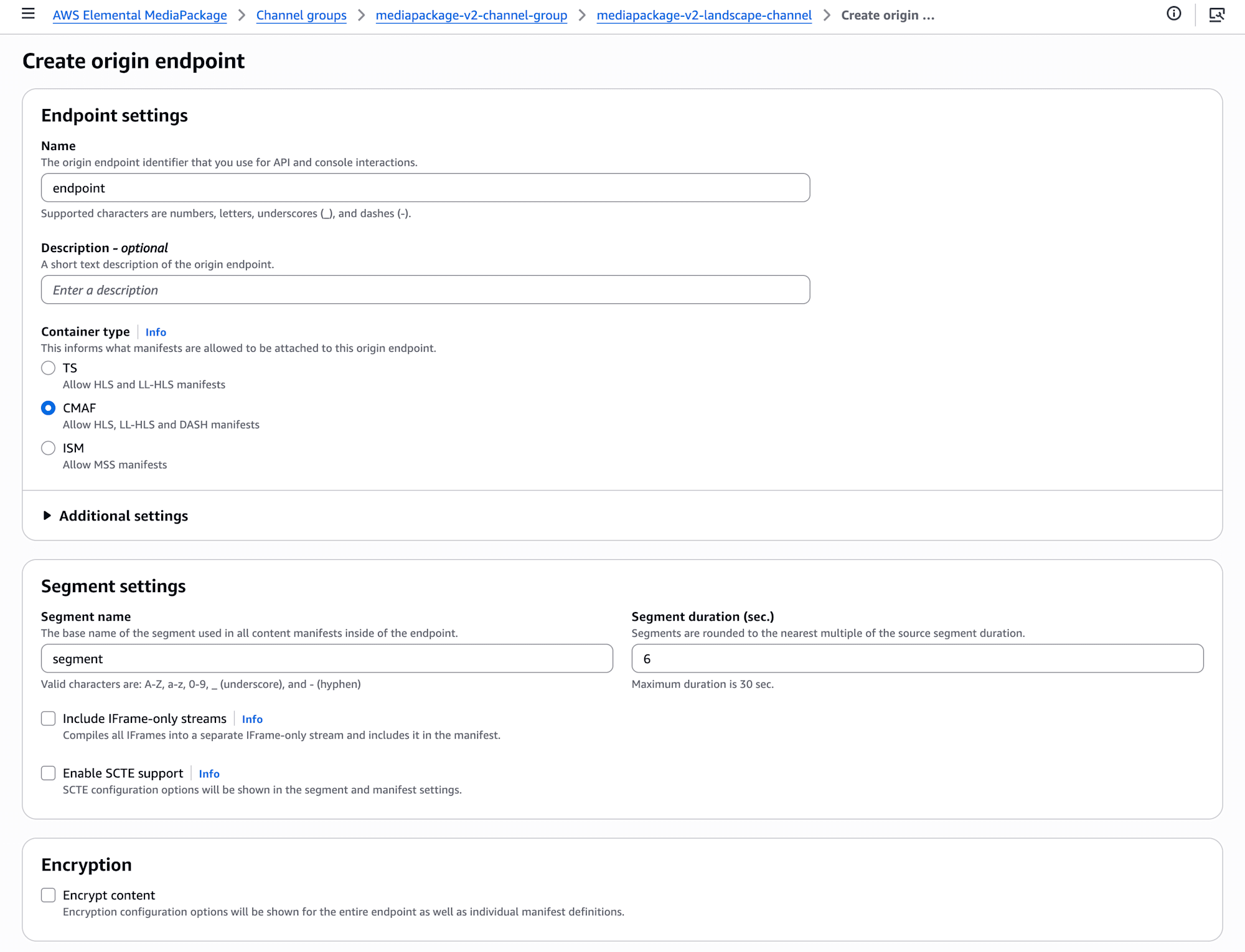Open the mediapackage-v2-channel-group breadcrumb

pyautogui.click(x=471, y=15)
